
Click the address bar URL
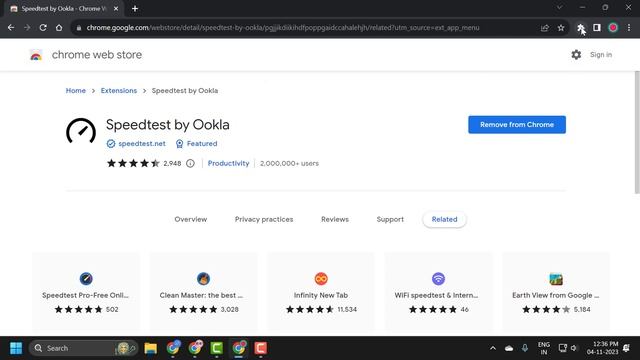point(283,28)
